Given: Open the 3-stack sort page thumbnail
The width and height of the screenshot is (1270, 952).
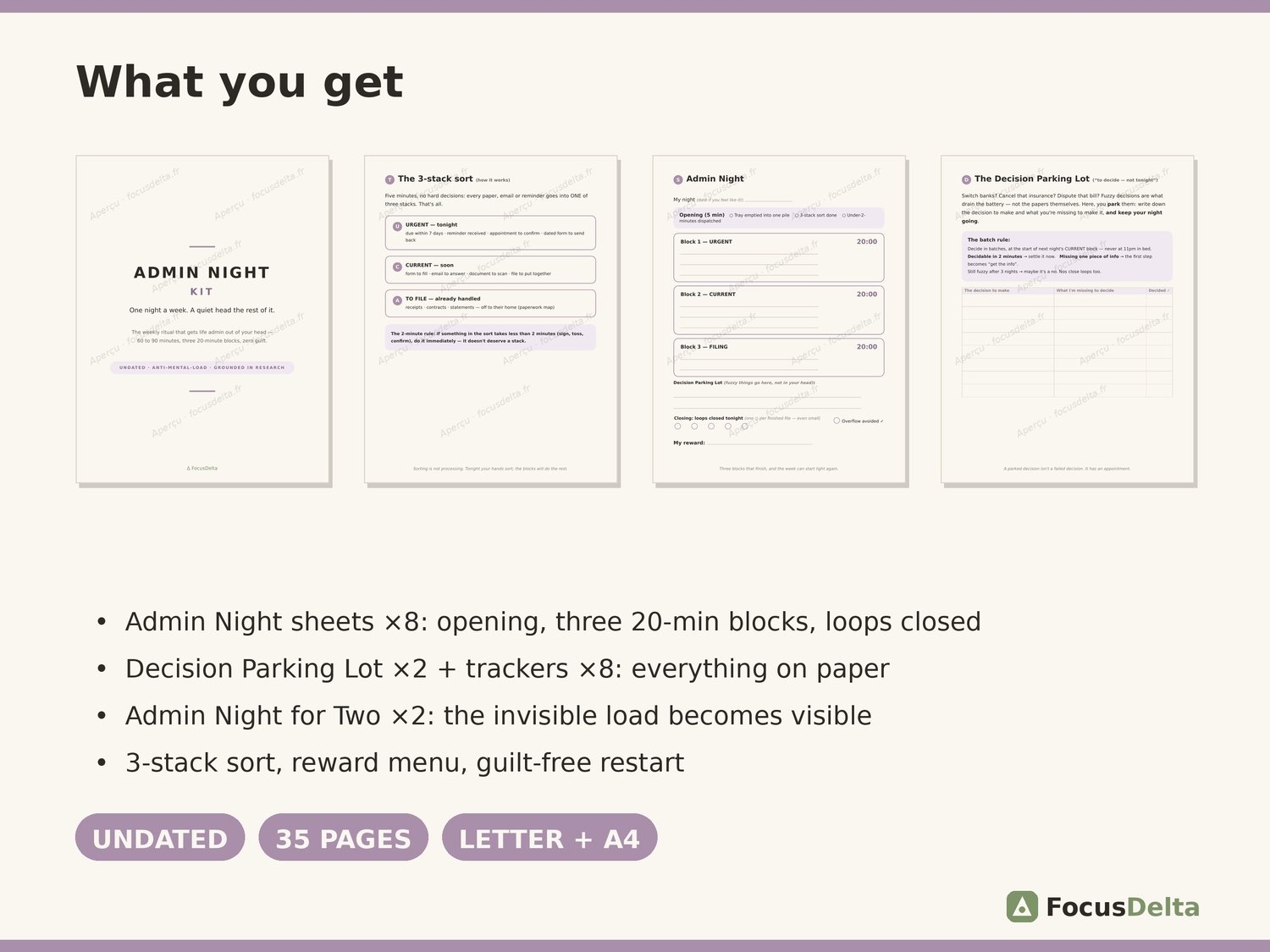Looking at the screenshot, I should [491, 319].
